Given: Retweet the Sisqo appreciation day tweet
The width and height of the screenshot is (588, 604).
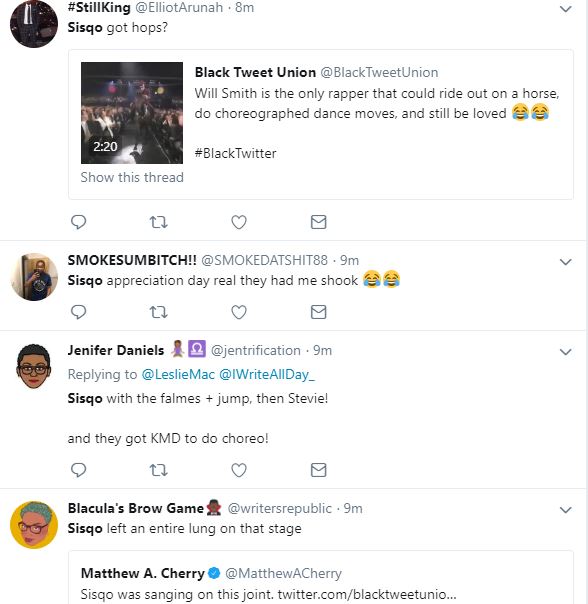Looking at the screenshot, I should coord(158,312).
